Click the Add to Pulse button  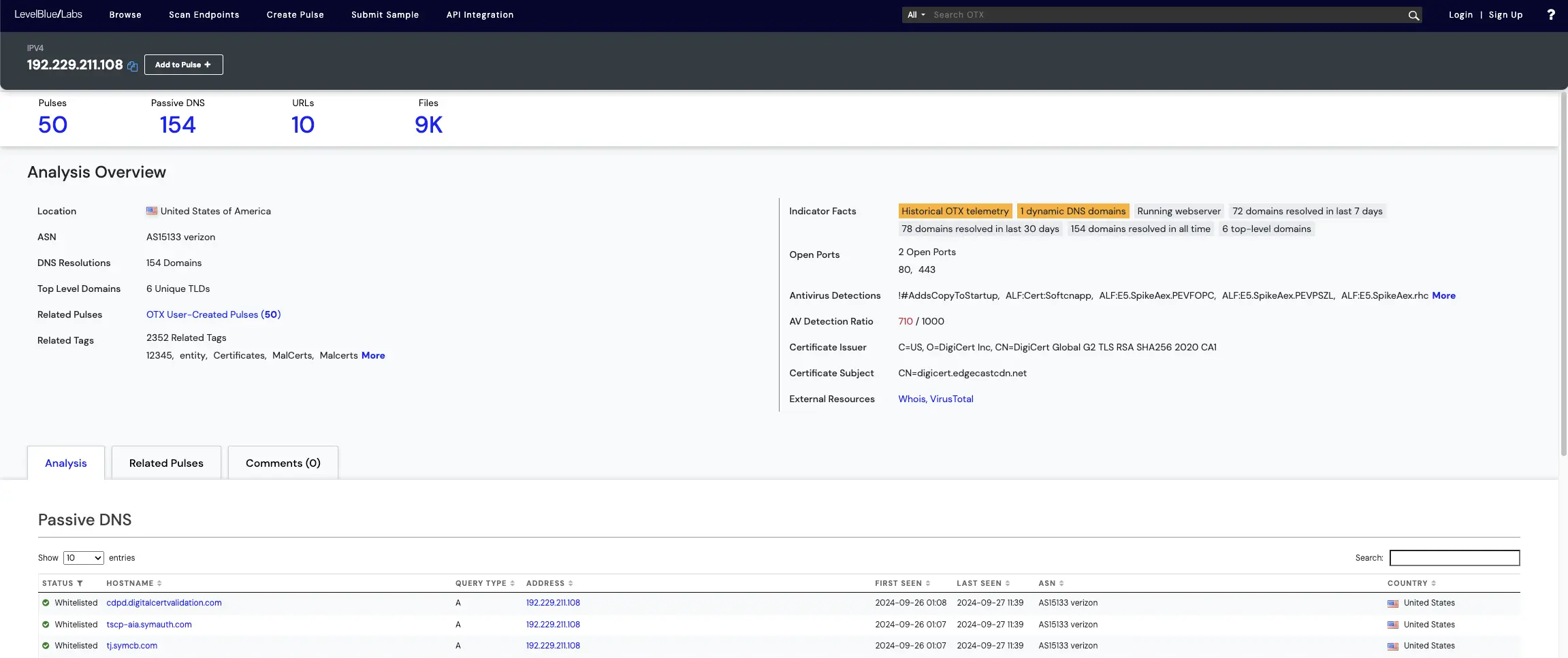point(183,65)
